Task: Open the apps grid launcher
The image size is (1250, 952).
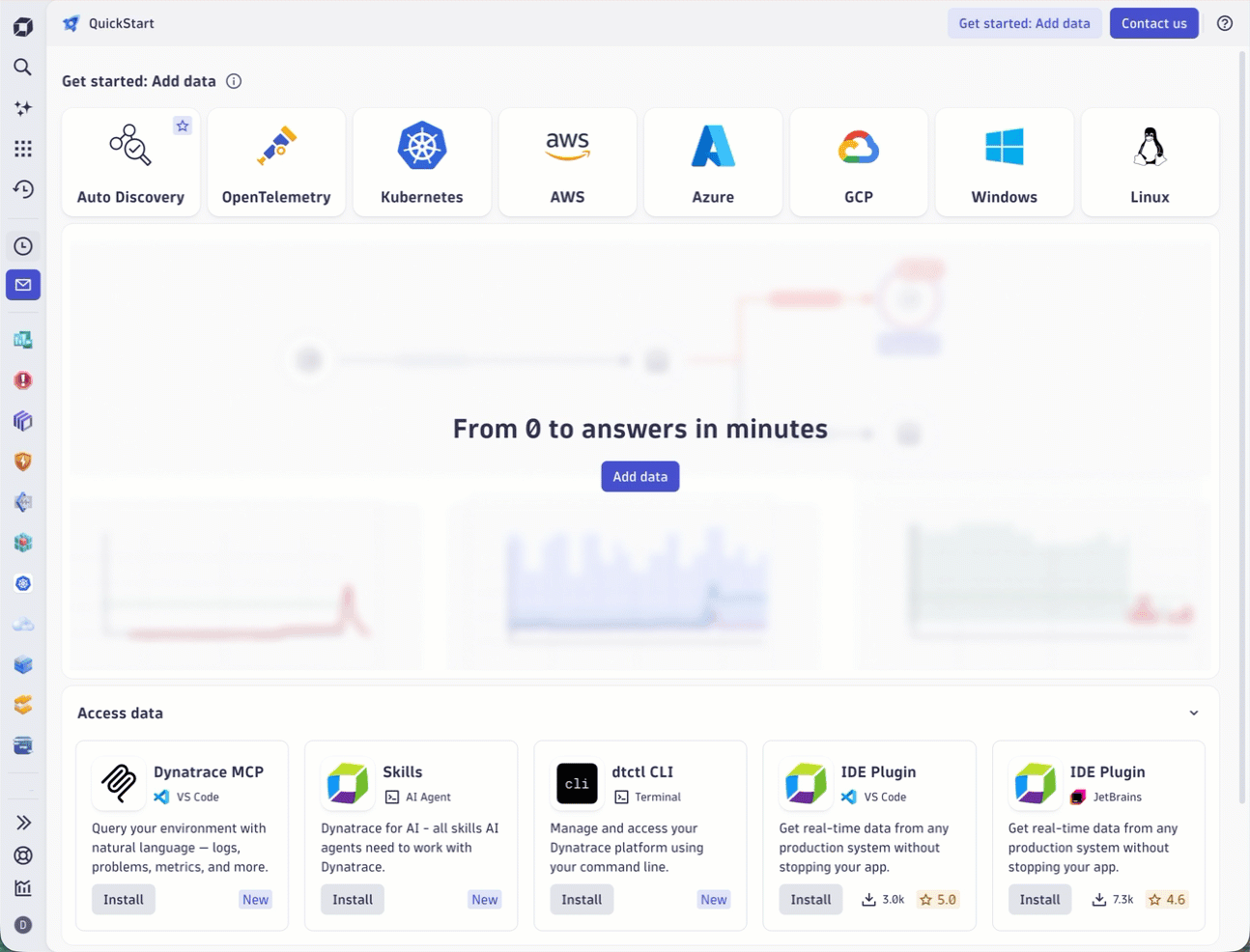Action: 23,149
